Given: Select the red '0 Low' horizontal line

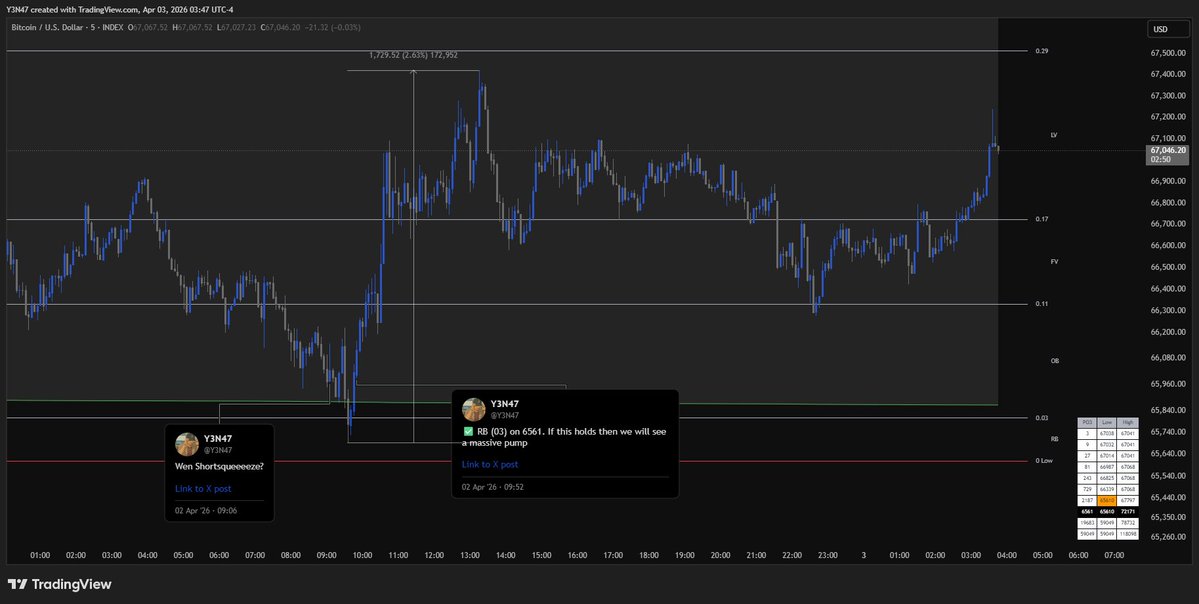Looking at the screenshot, I should pyautogui.click(x=500, y=461).
